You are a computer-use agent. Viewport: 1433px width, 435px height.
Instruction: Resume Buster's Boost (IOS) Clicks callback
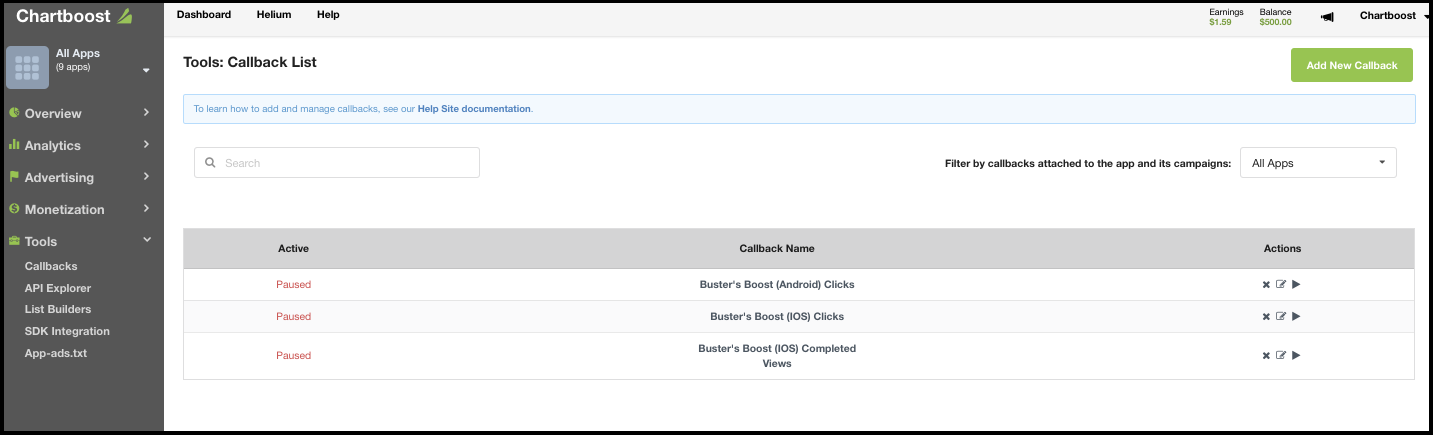[1296, 317]
